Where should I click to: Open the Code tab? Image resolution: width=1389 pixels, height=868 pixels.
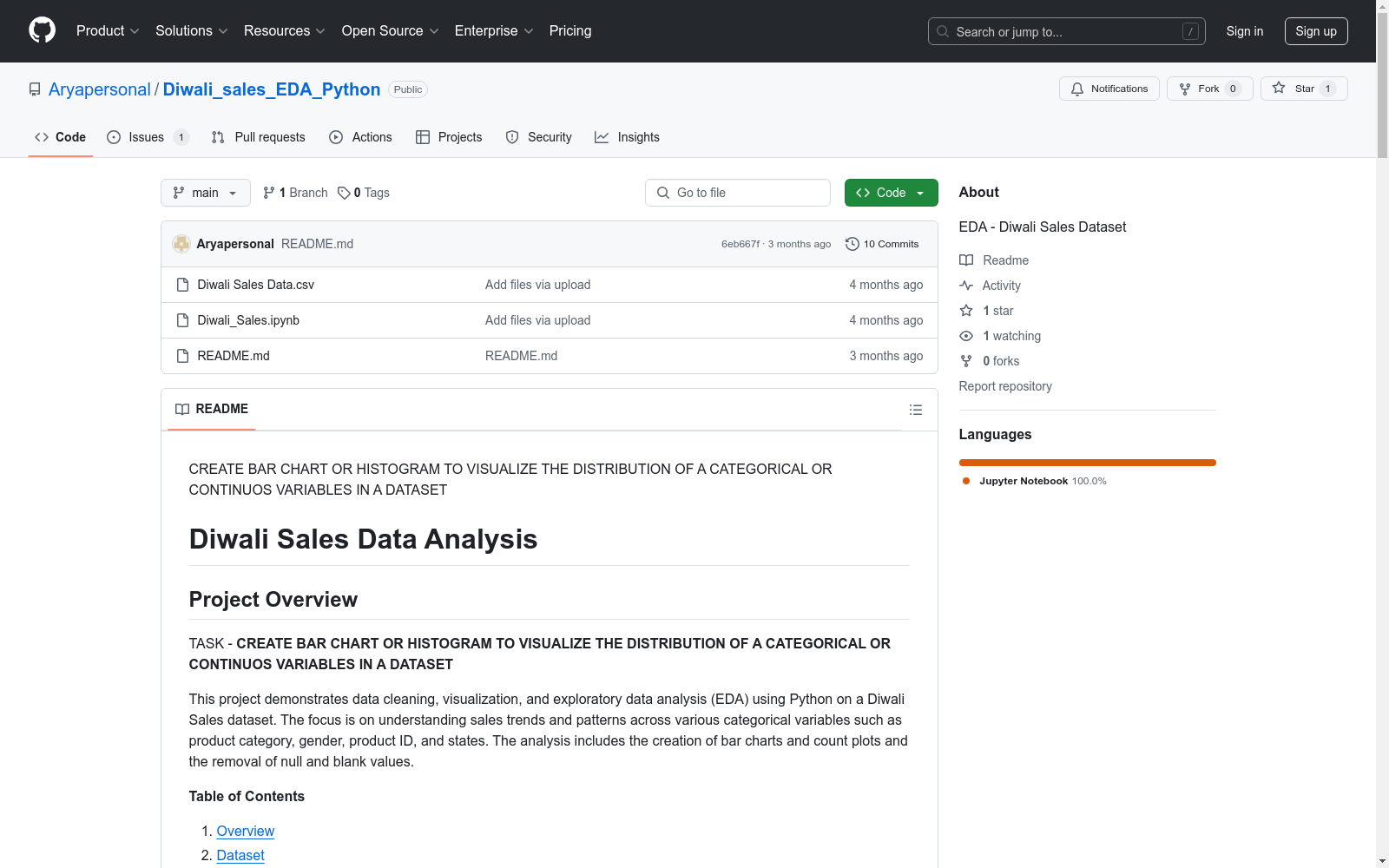(60, 137)
